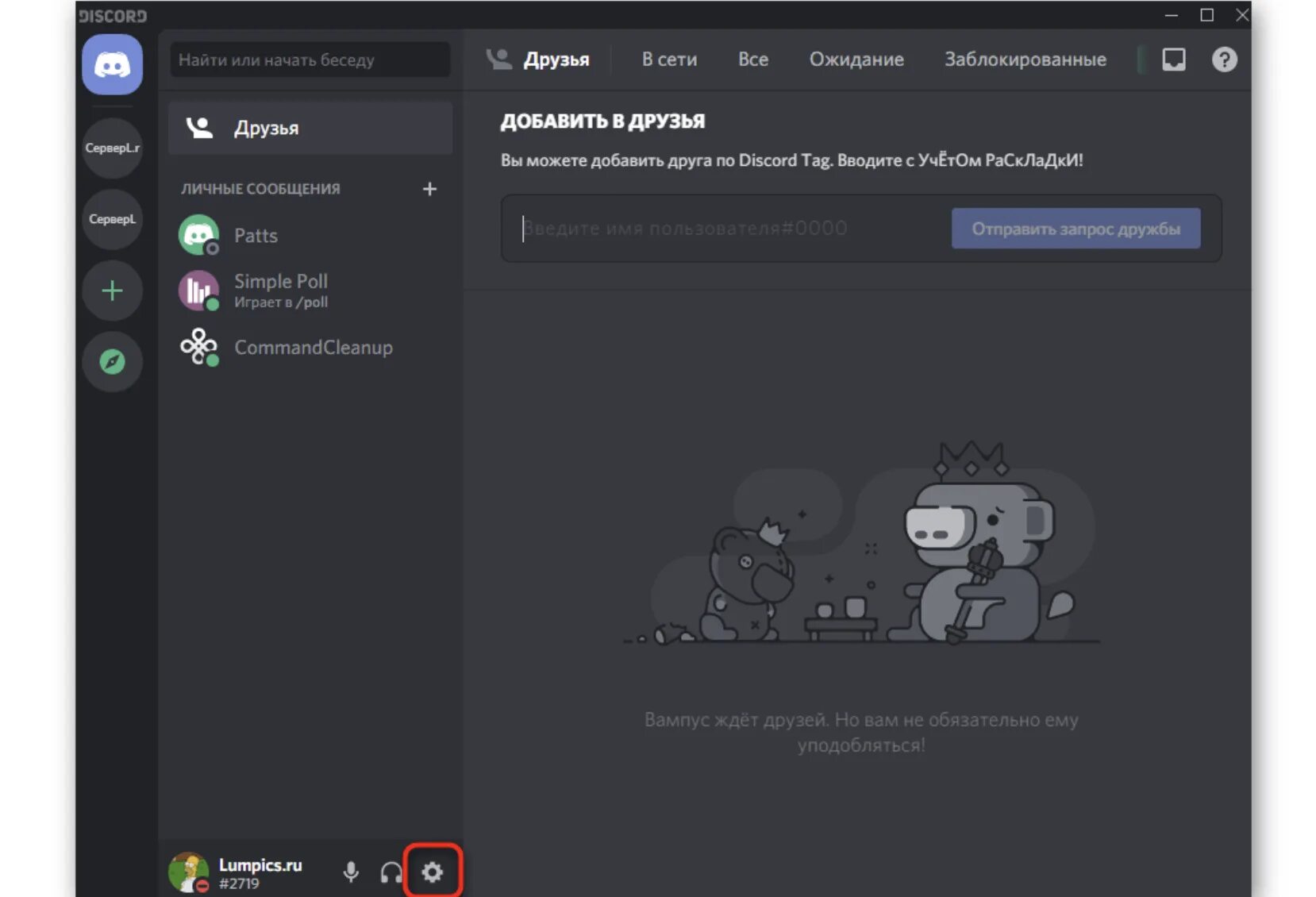Screen dimensions: 1316x897
Task: Click the Lumpics.ru #2719 username
Action: point(260,873)
